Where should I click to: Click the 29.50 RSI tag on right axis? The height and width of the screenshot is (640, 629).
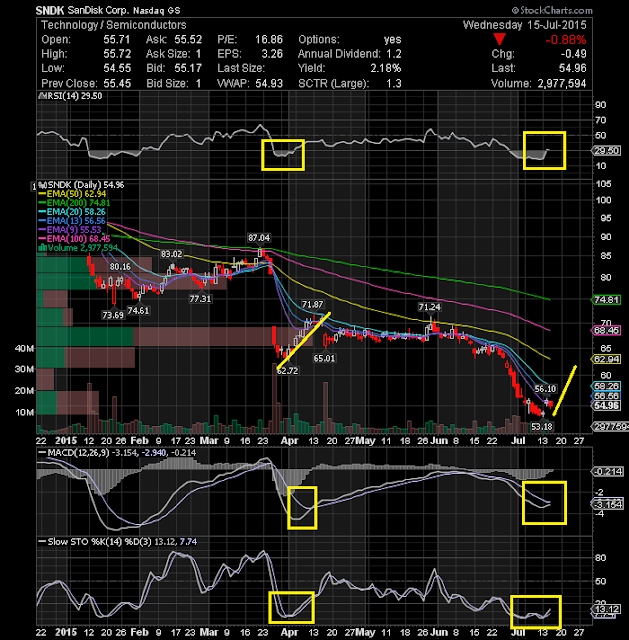point(607,151)
